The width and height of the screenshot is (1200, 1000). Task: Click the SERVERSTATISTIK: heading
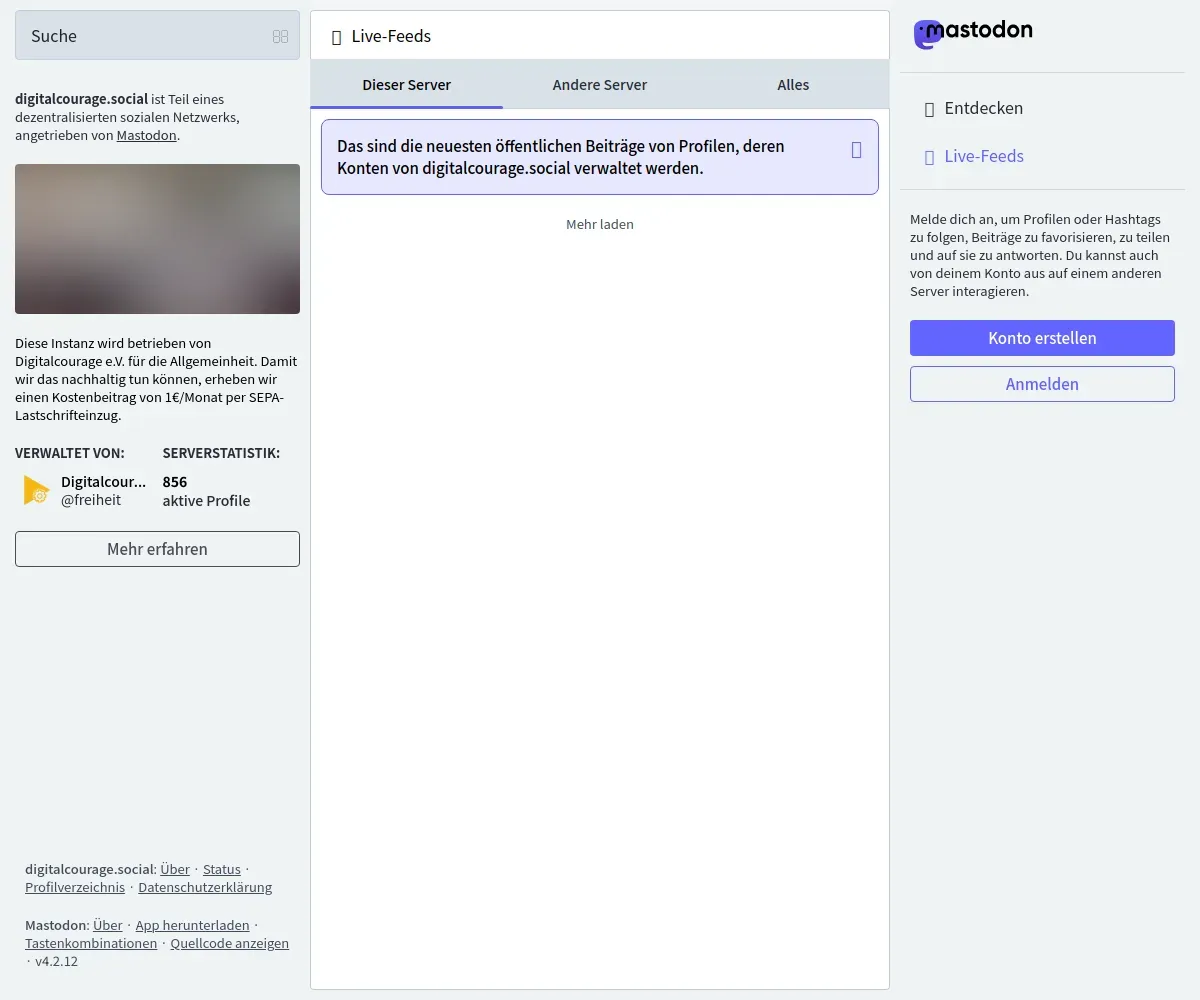221,453
